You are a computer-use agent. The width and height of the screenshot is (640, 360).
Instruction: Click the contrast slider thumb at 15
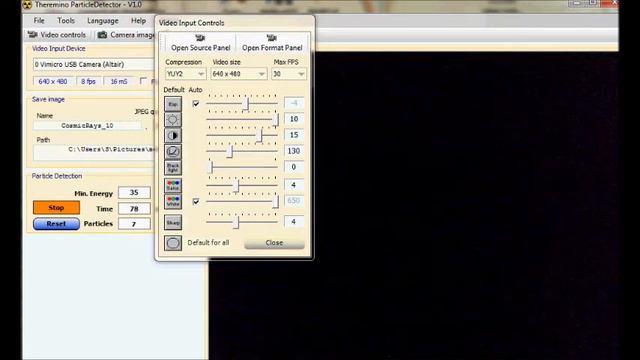(259, 136)
